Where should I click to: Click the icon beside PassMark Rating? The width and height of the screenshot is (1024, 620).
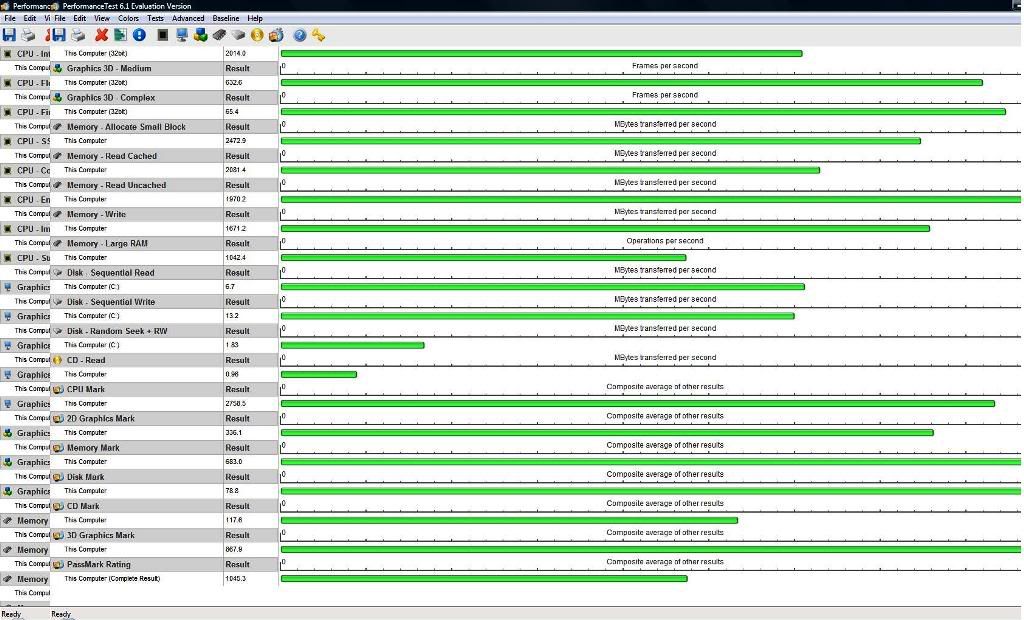(58, 564)
